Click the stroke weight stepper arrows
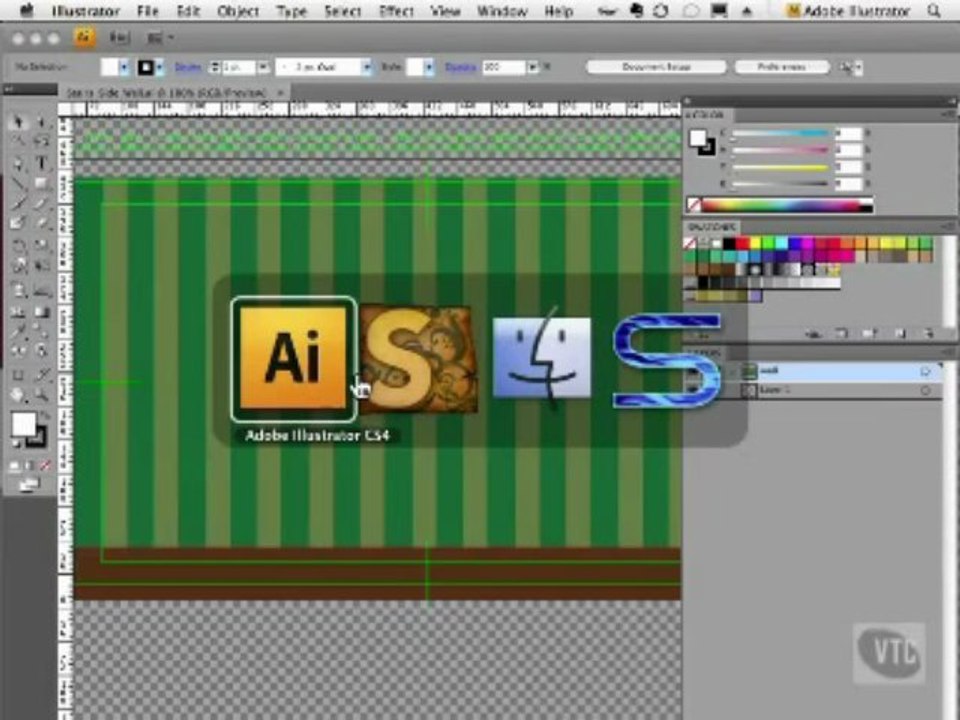960x720 pixels. coord(215,67)
